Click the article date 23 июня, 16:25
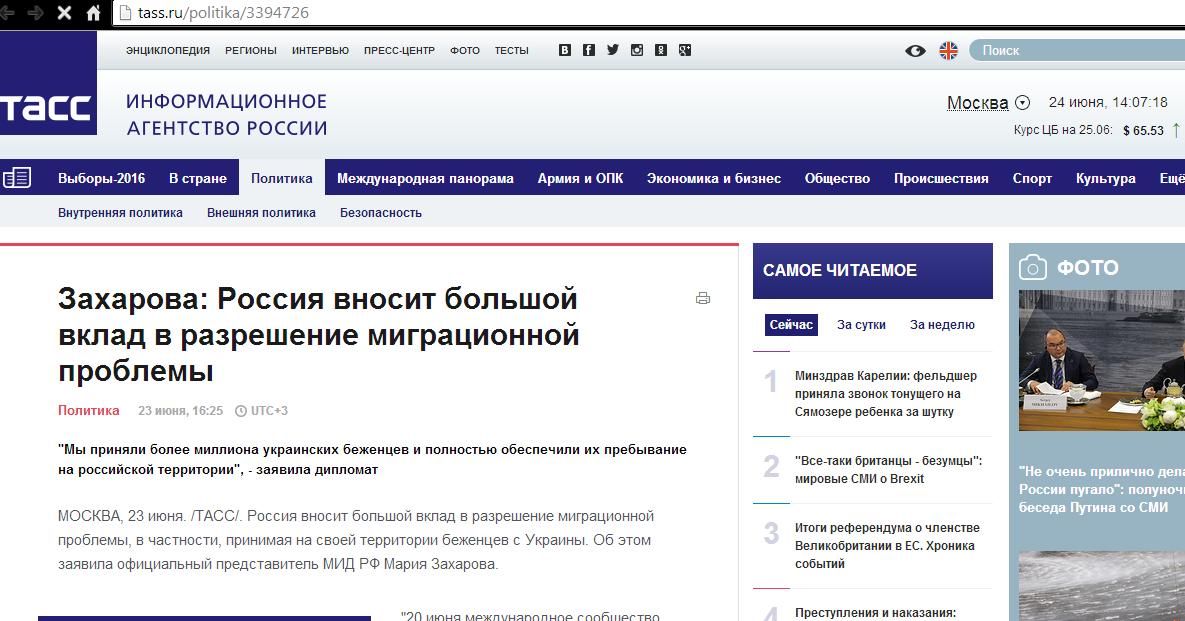Image resolution: width=1185 pixels, height=621 pixels. pos(180,411)
